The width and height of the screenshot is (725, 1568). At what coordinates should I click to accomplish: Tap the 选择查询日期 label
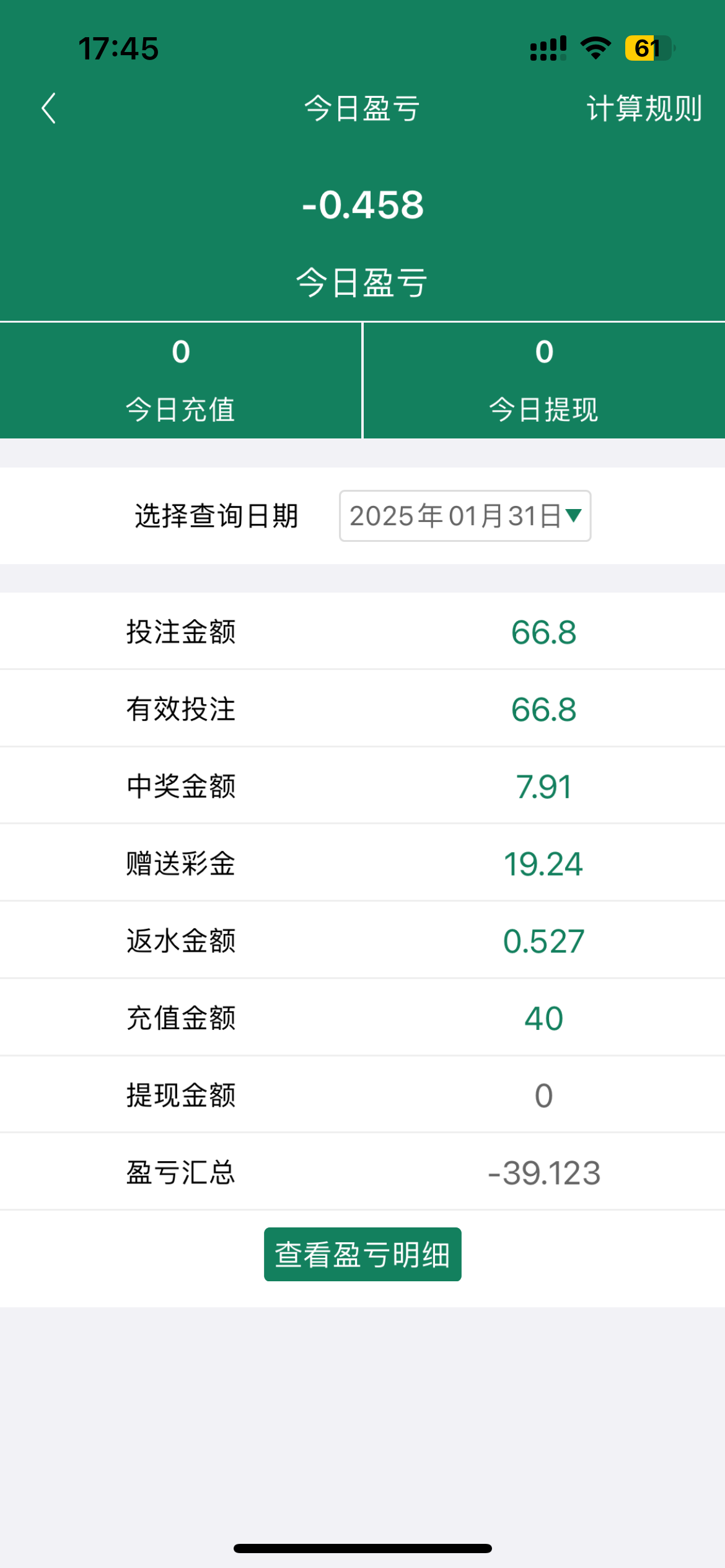217,516
